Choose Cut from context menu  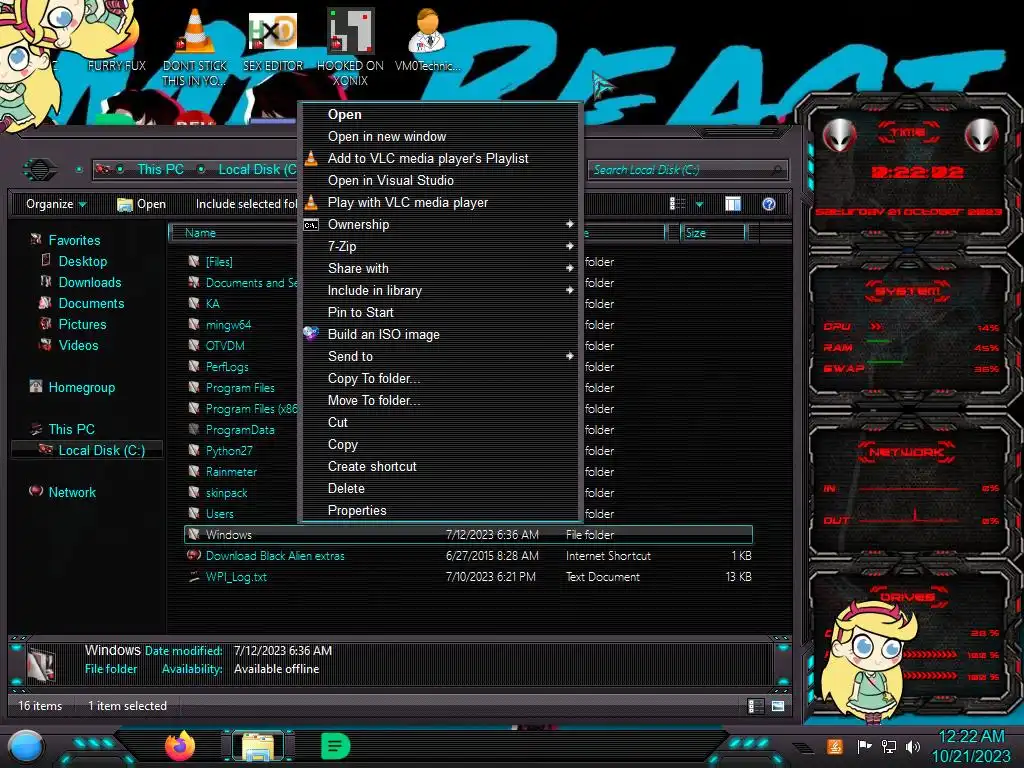coord(440,423)
